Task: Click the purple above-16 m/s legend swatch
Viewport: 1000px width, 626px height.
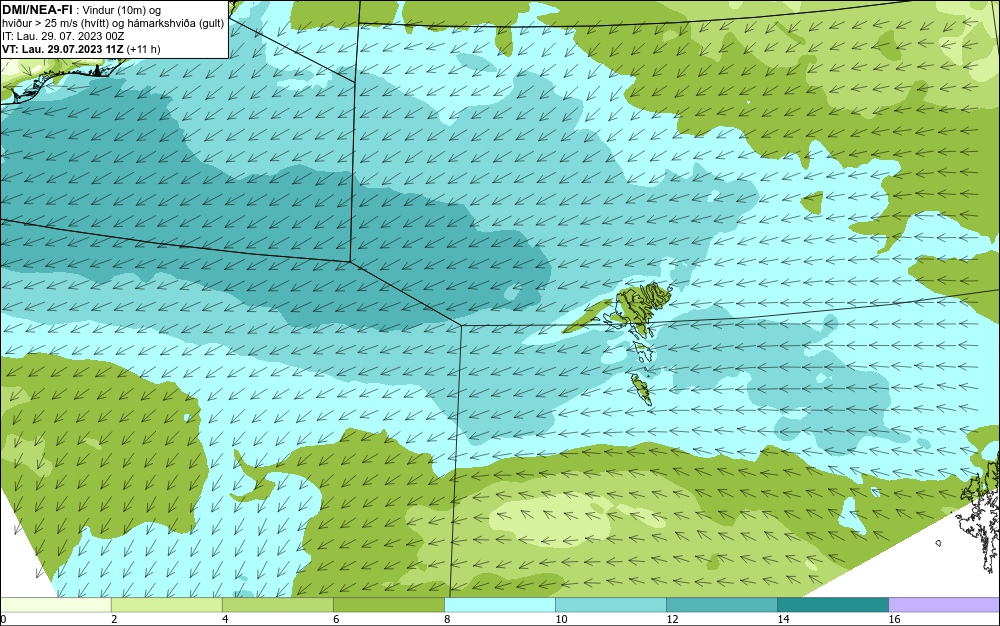Action: (944, 605)
